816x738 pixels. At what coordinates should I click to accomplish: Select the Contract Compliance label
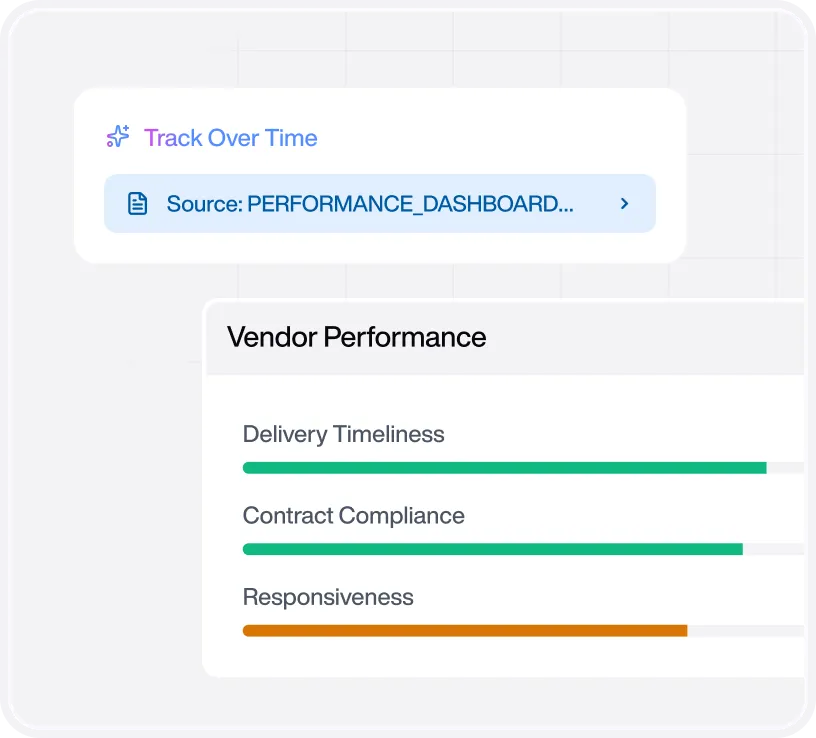point(353,516)
